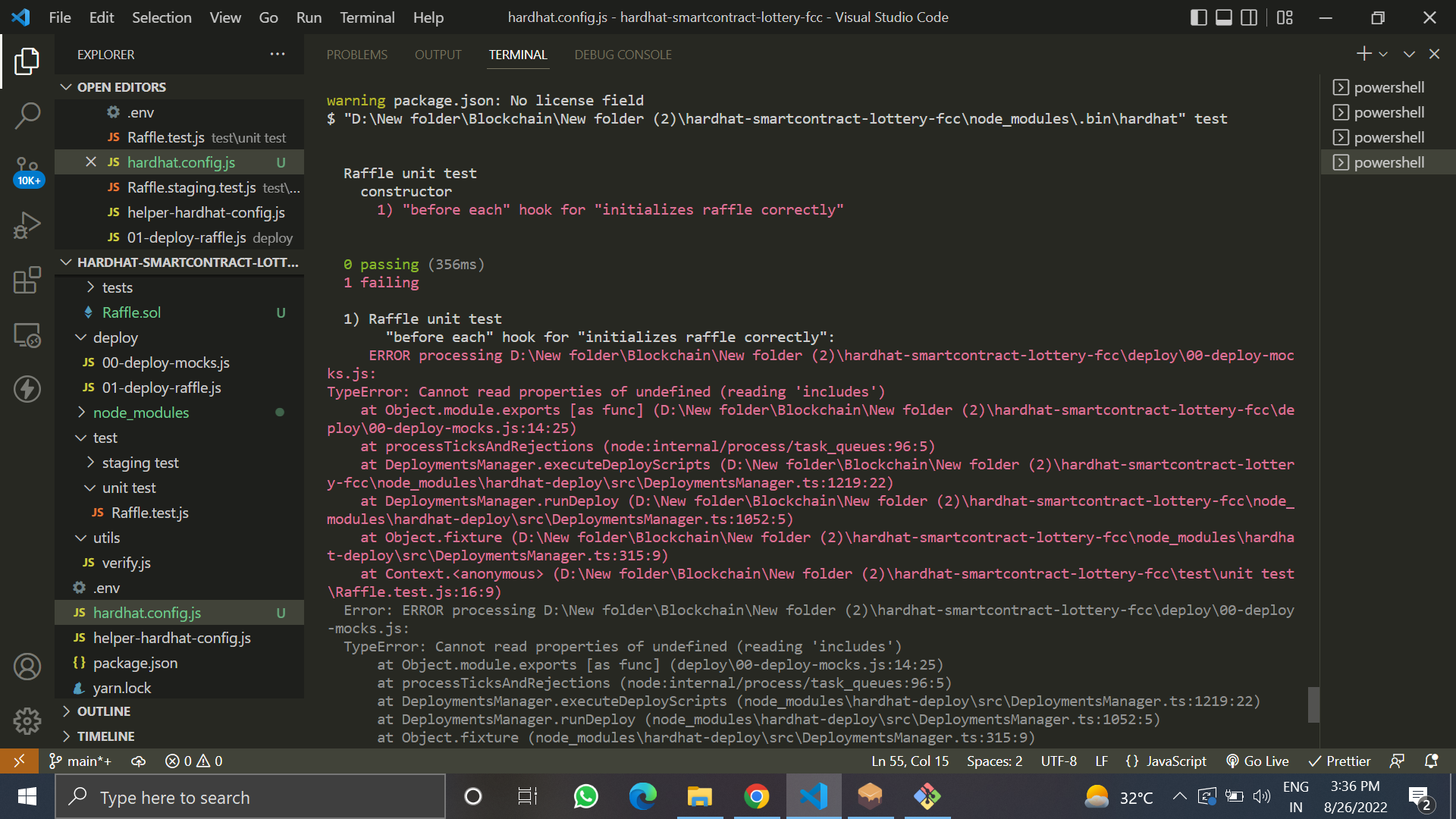This screenshot has height=819, width=1456.
Task: Select the Terminal tab
Action: (x=518, y=55)
